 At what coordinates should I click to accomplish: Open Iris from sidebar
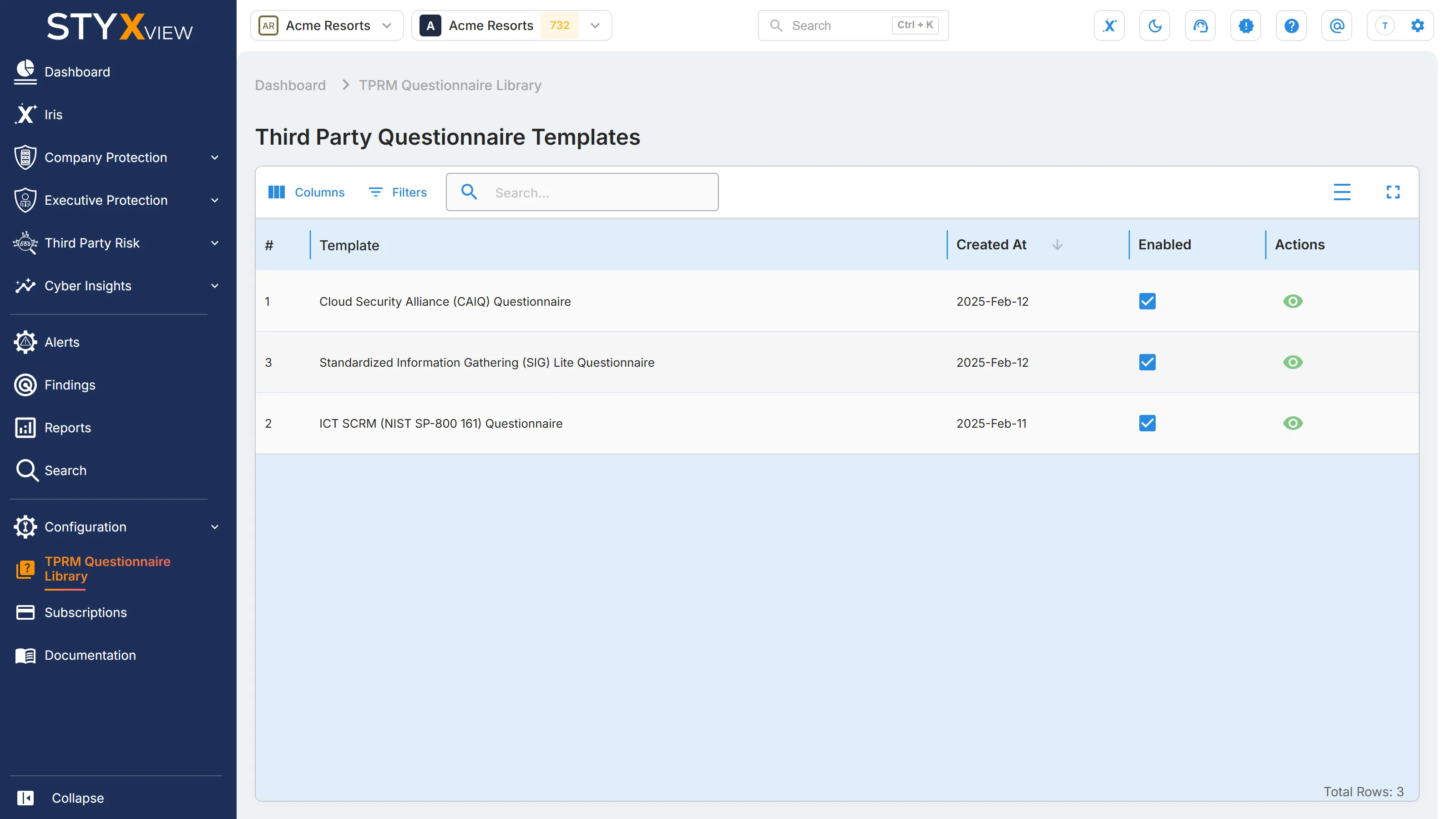(x=54, y=114)
